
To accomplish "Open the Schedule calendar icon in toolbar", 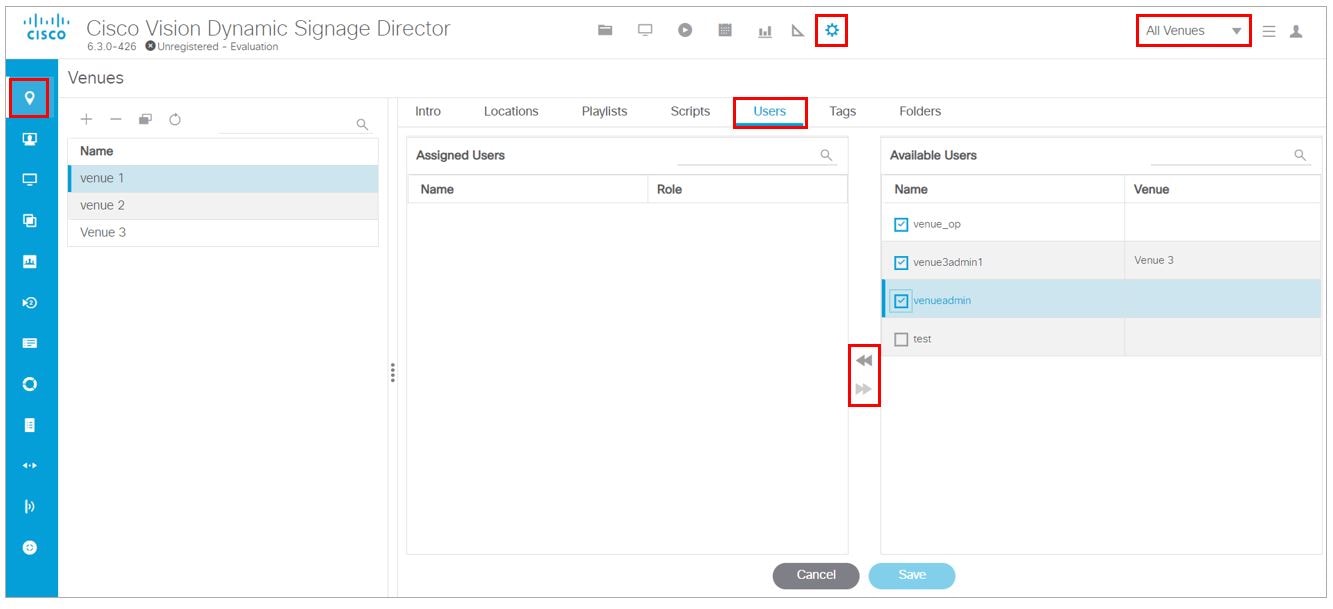I will [724, 30].
